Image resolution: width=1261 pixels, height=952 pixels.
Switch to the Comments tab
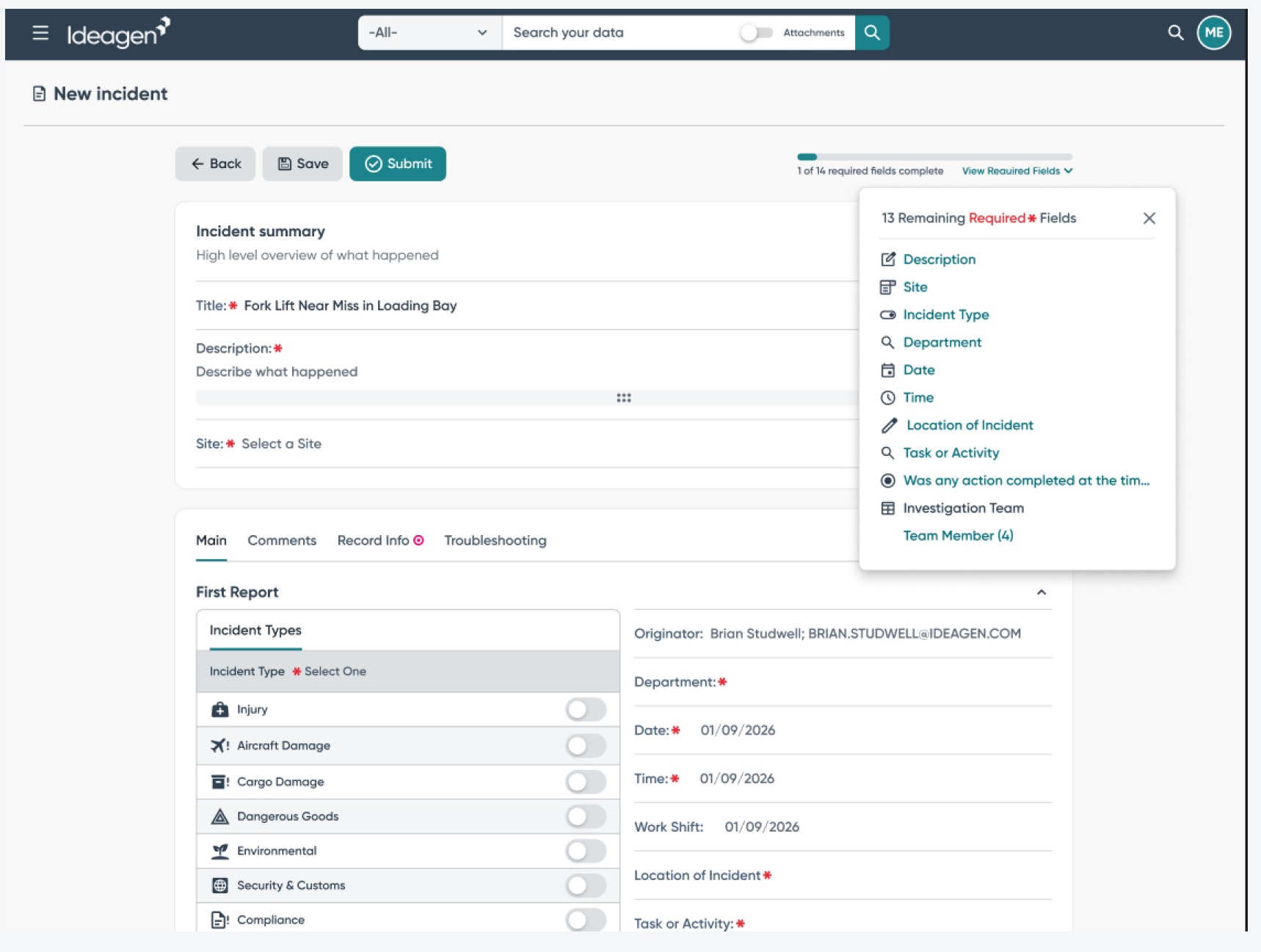282,540
